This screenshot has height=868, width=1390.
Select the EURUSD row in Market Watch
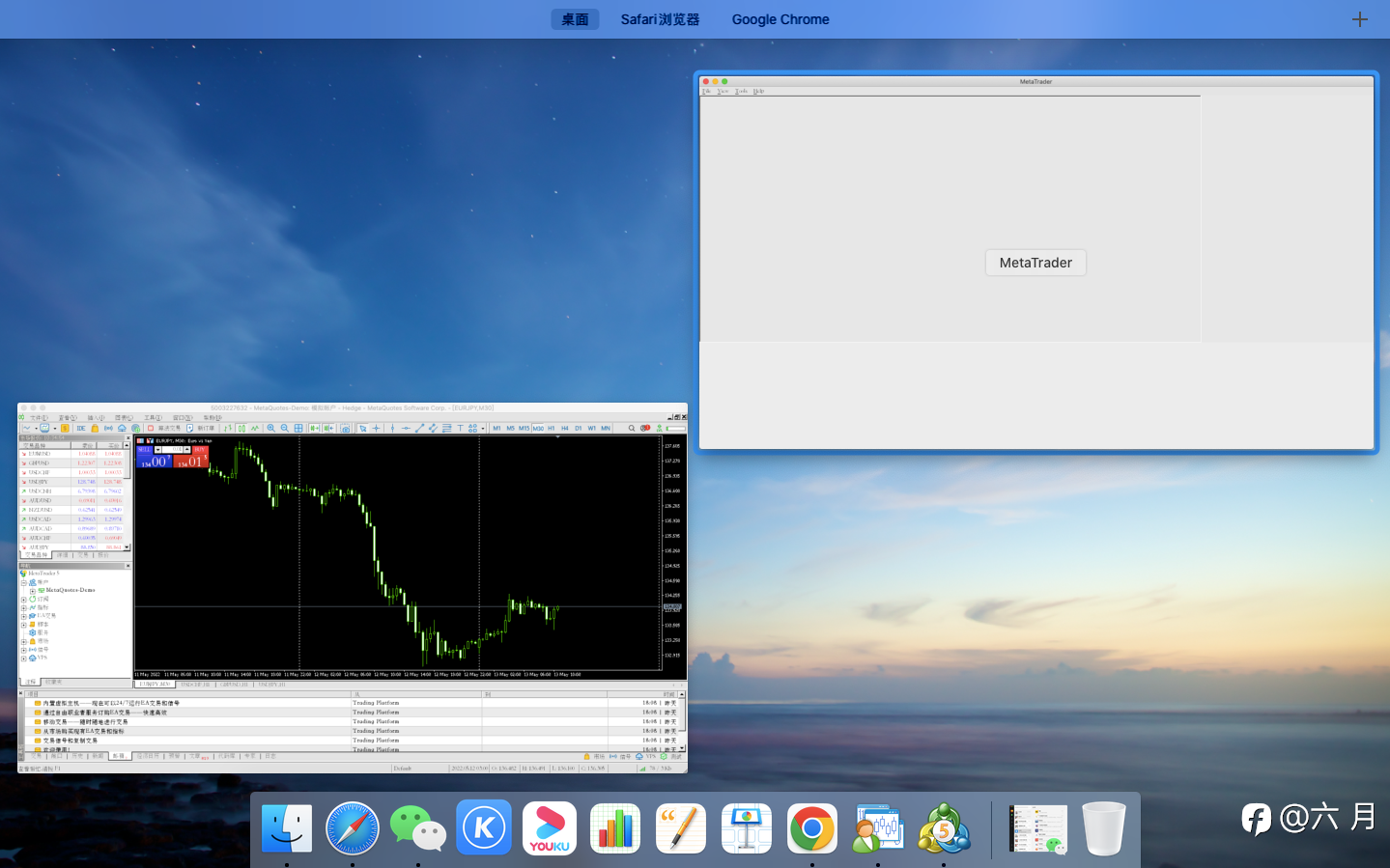41,454
